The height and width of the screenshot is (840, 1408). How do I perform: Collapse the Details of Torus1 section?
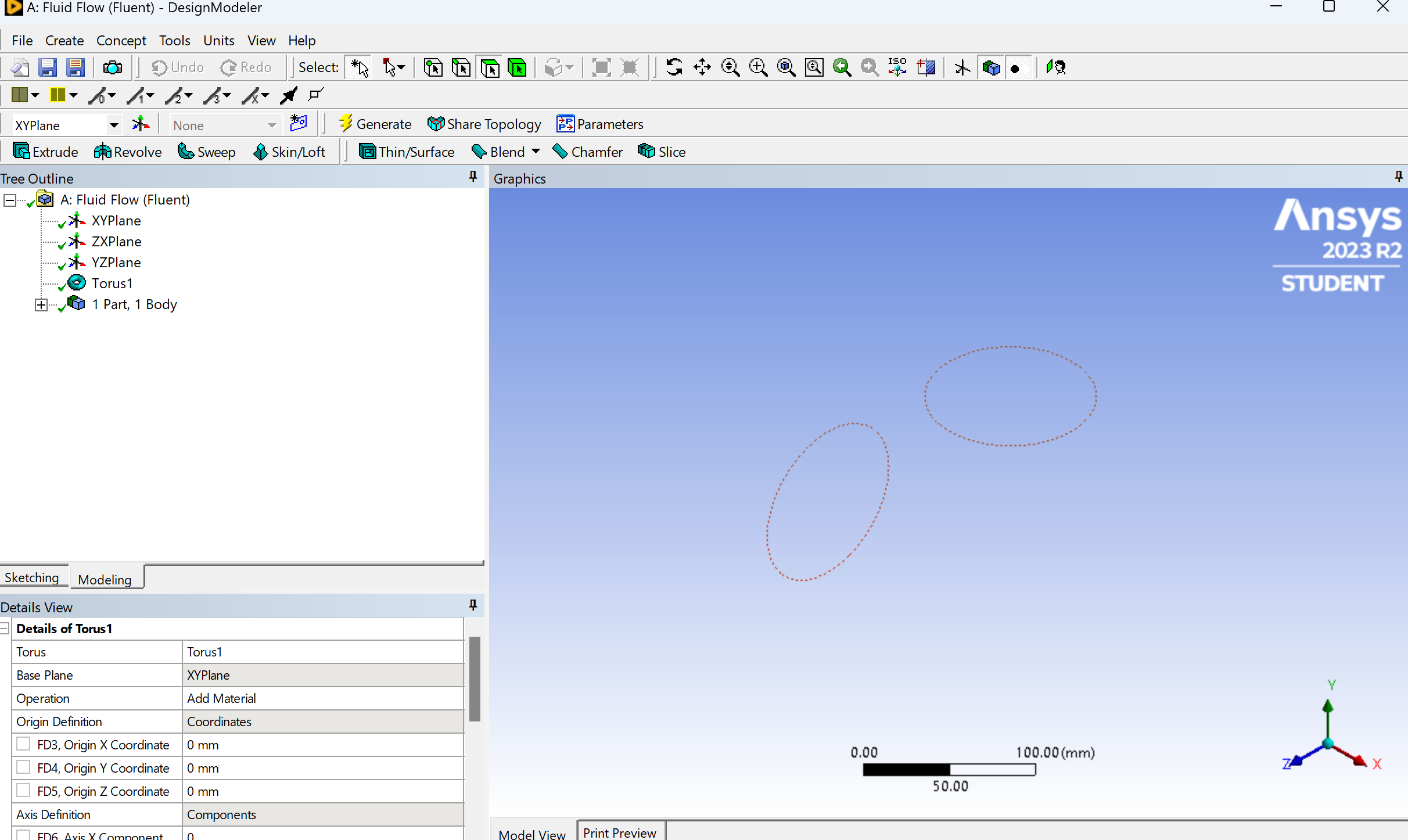pyautogui.click(x=5, y=629)
